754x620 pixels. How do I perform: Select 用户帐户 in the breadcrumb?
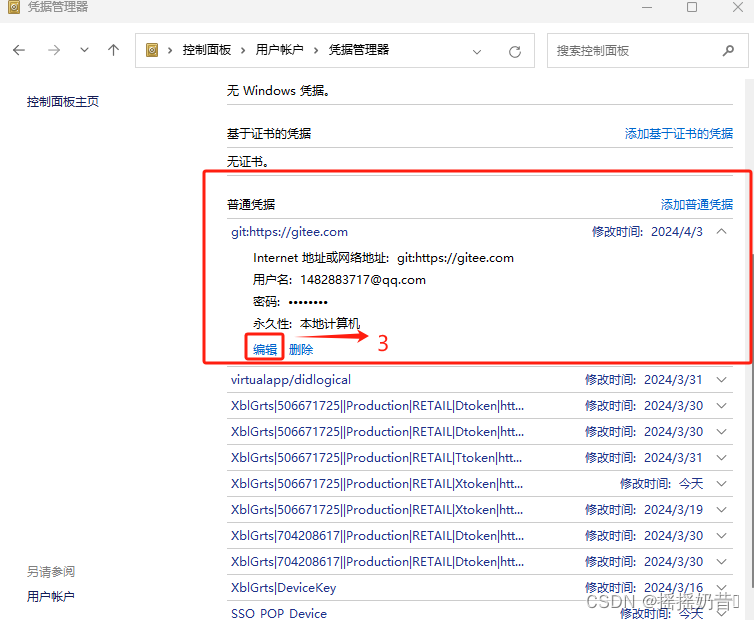pyautogui.click(x=279, y=50)
